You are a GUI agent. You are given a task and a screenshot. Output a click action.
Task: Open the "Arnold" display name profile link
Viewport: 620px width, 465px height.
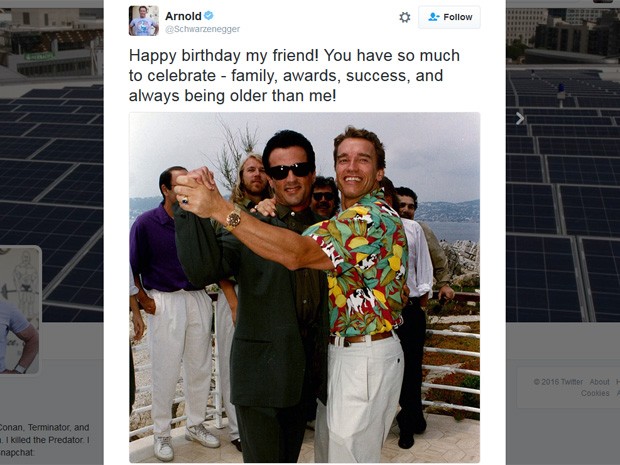182,16
